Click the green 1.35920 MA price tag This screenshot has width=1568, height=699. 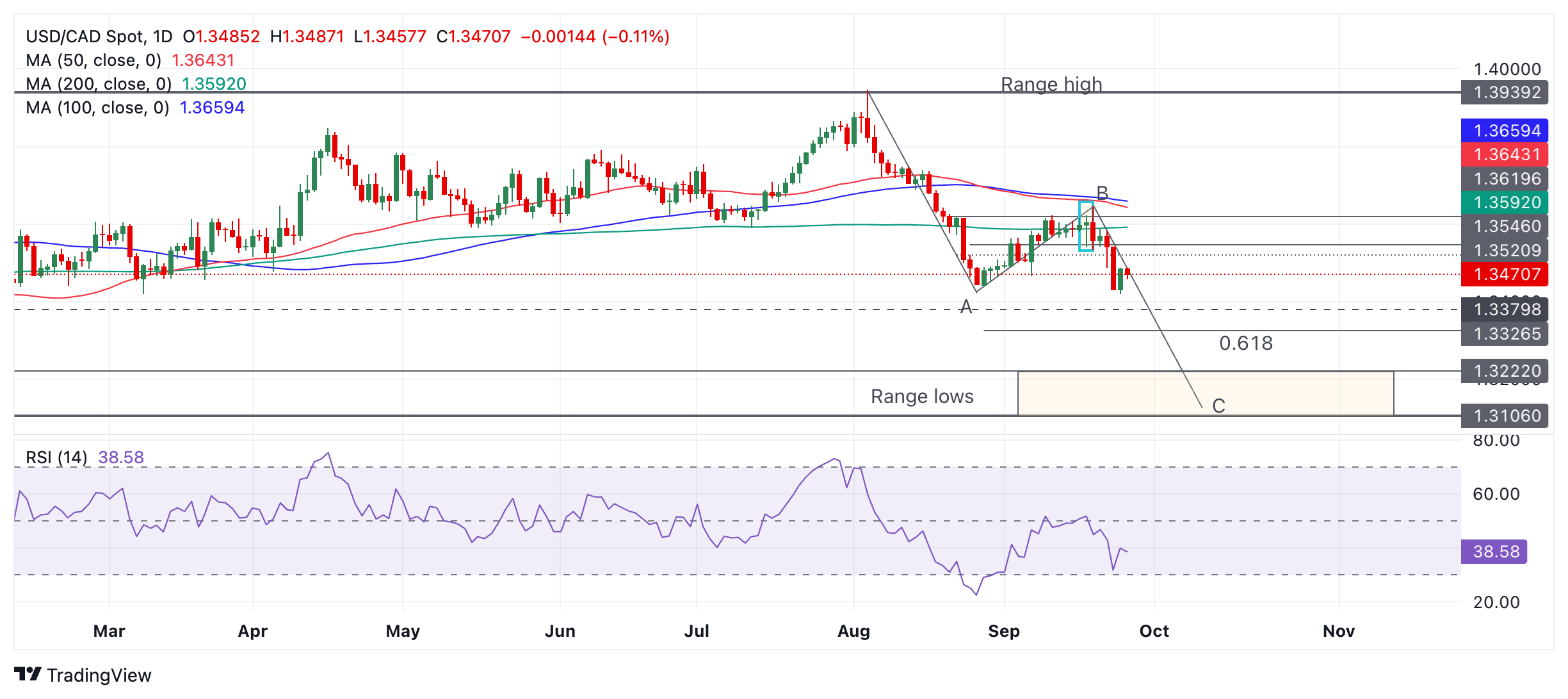pyautogui.click(x=1506, y=202)
